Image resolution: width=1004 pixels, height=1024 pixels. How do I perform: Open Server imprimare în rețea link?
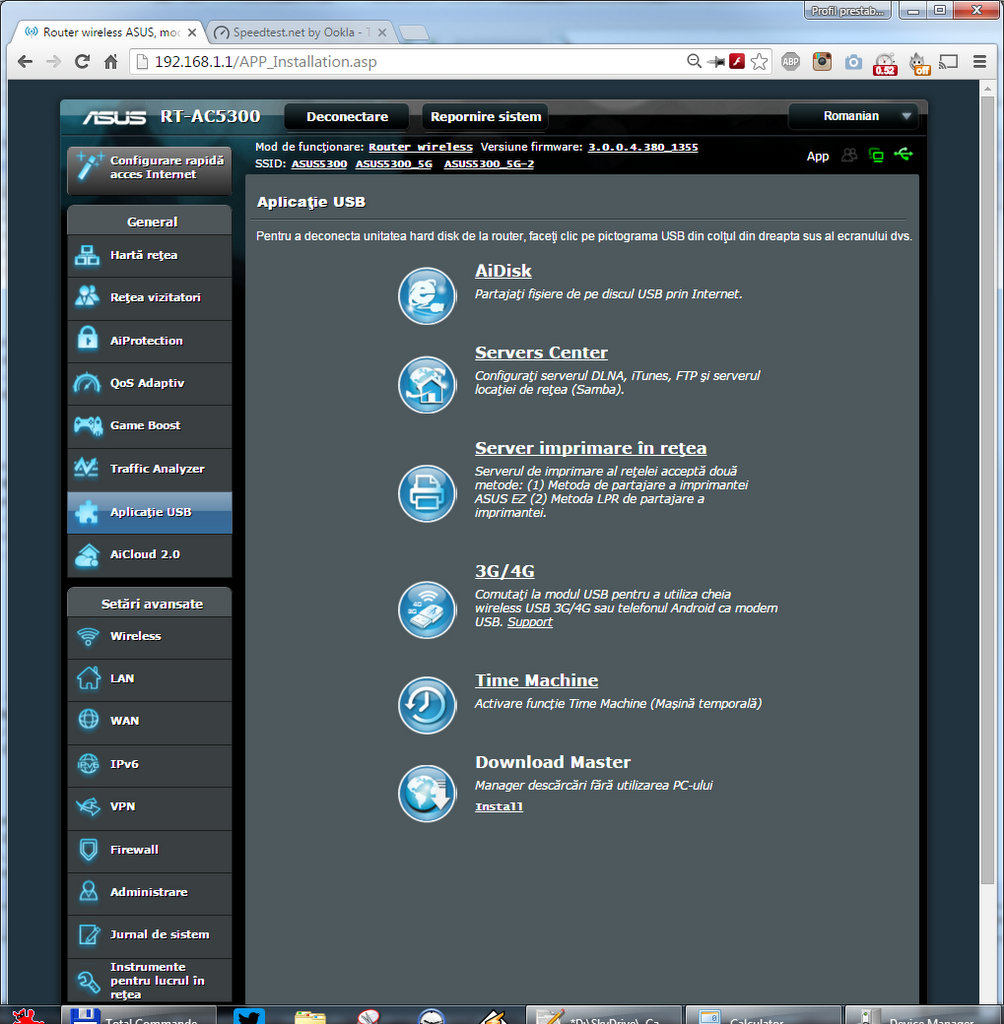coord(591,448)
